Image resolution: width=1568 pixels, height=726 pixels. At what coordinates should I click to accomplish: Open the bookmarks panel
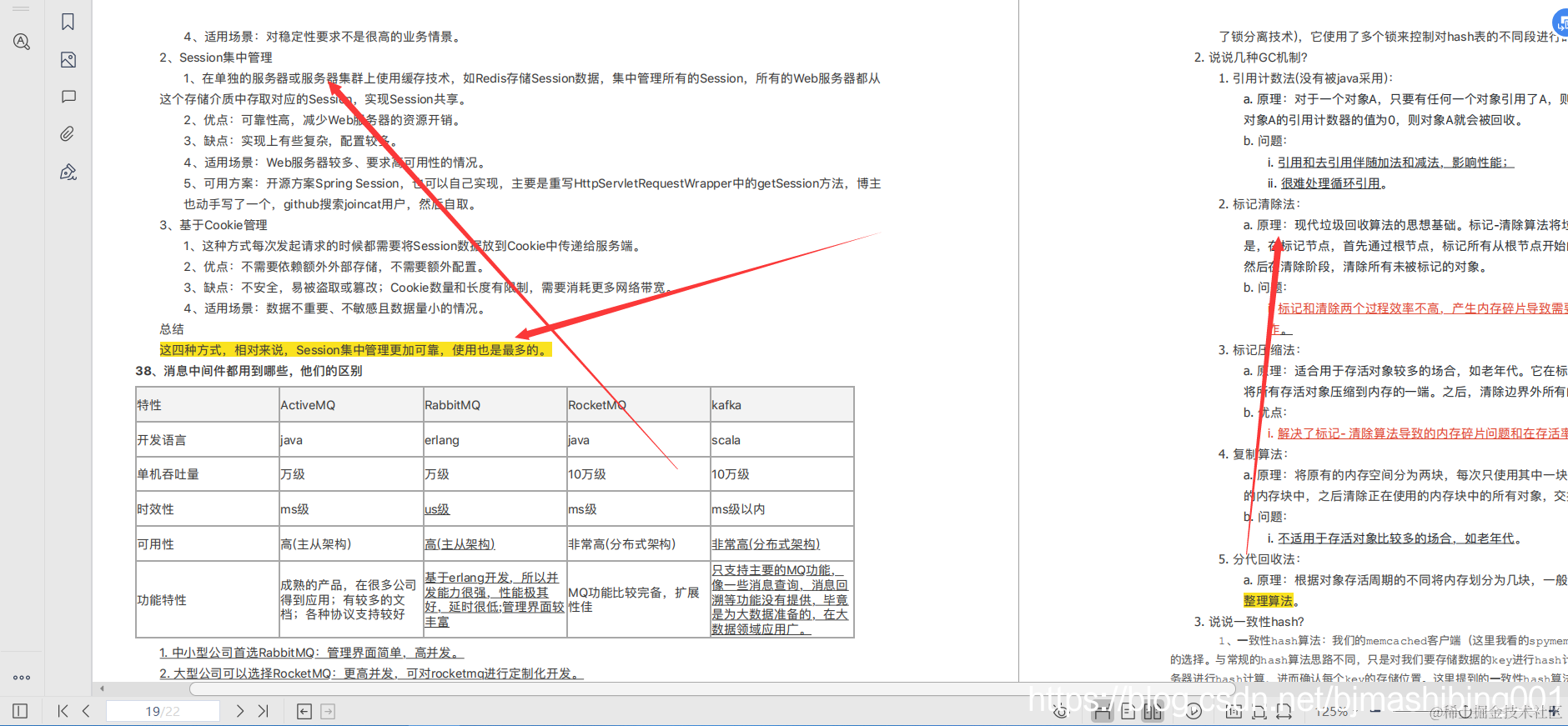pos(68,22)
